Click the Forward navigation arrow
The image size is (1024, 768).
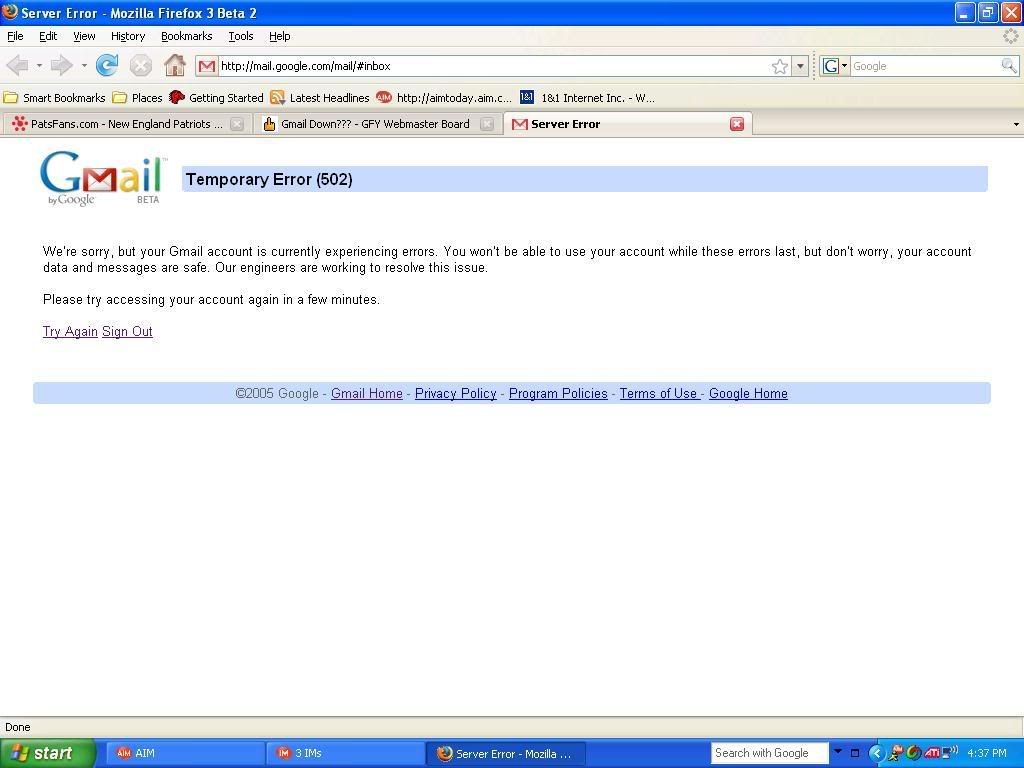[62, 66]
